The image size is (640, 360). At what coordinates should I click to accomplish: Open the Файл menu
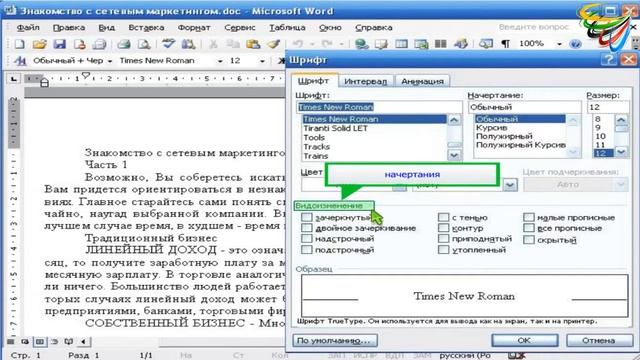point(28,28)
